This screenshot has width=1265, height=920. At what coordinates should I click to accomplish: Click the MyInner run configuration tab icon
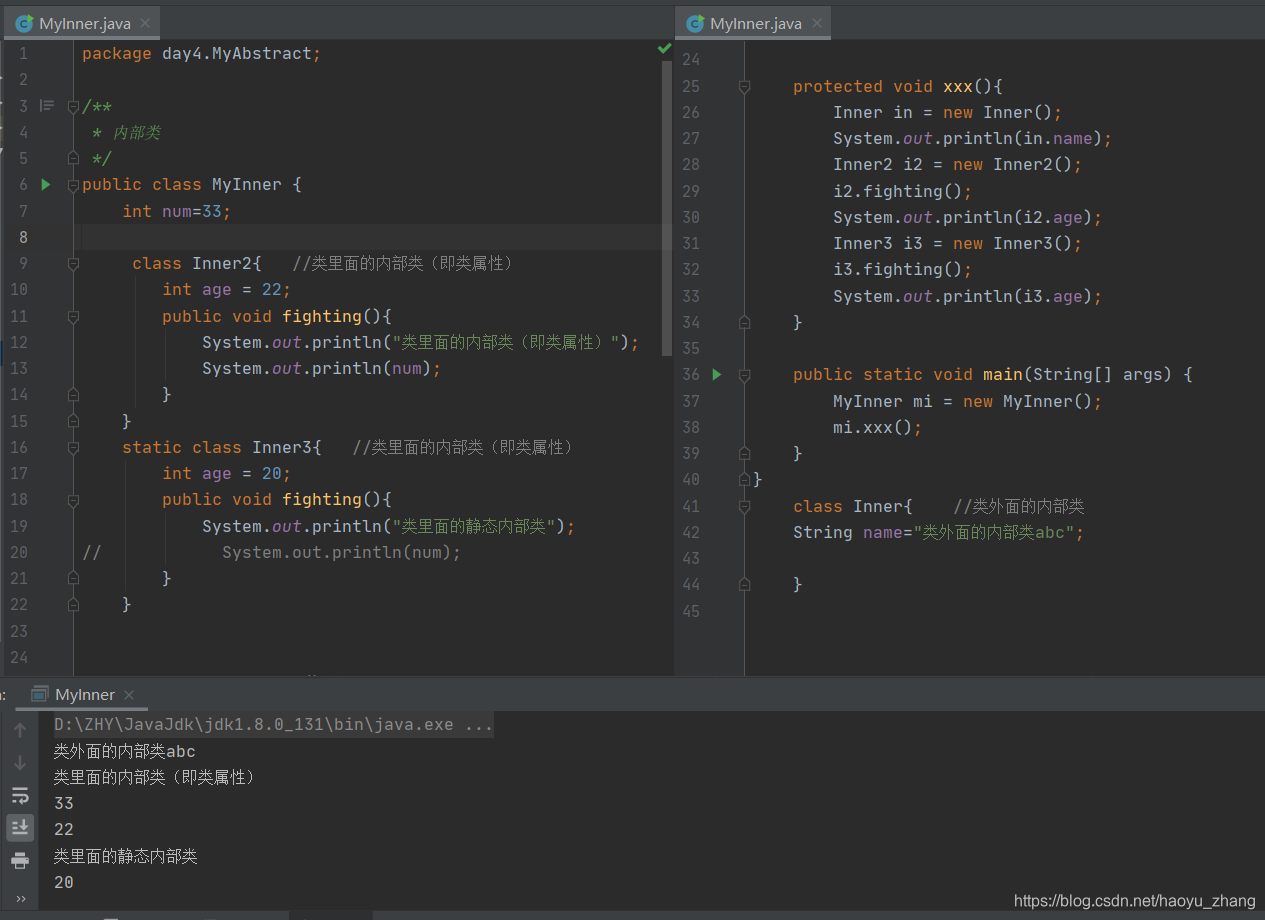pyautogui.click(x=39, y=694)
